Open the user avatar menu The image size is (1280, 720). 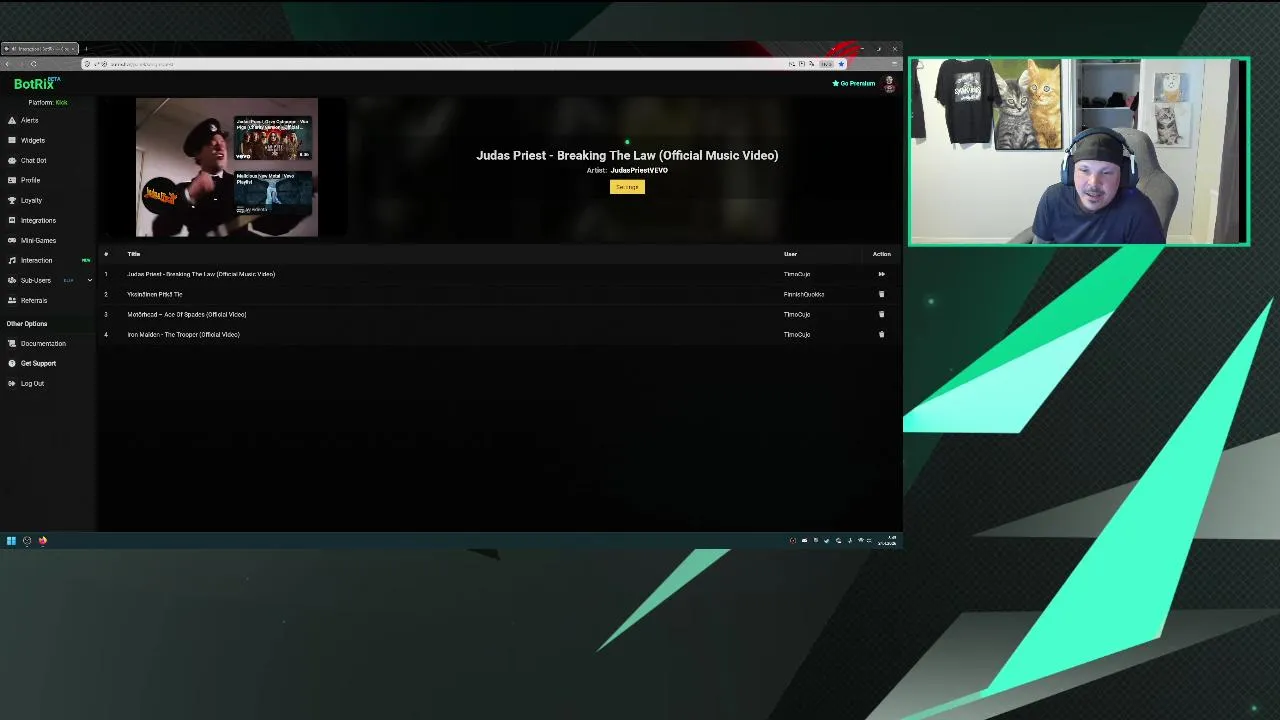pos(889,84)
